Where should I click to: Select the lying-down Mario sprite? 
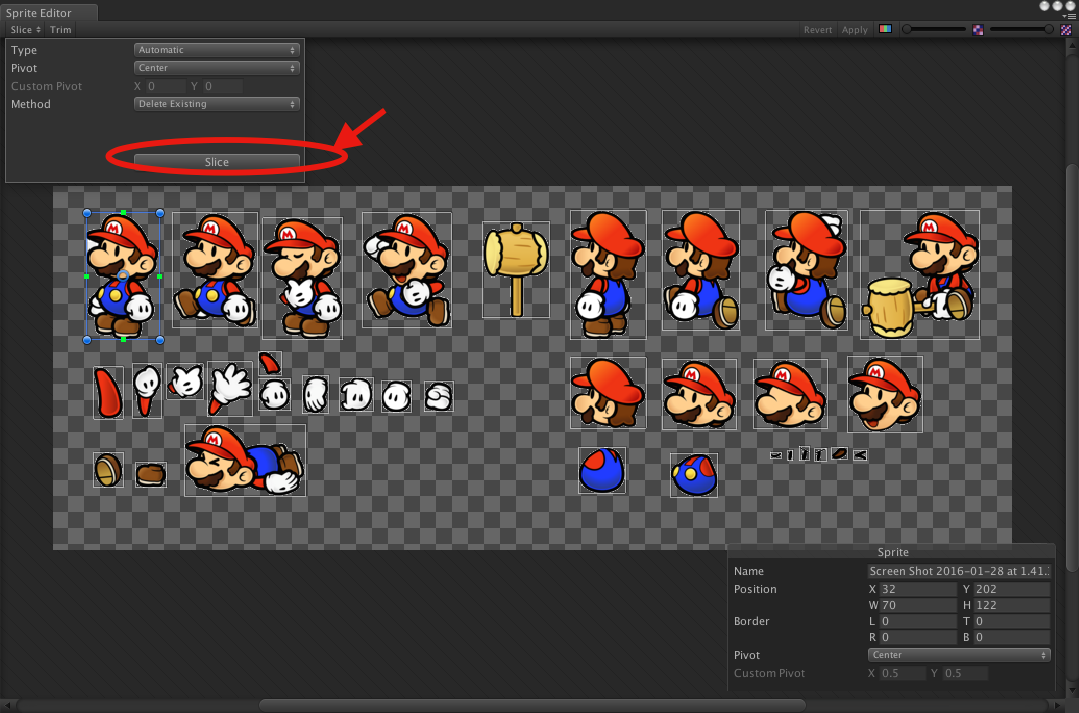(245, 460)
